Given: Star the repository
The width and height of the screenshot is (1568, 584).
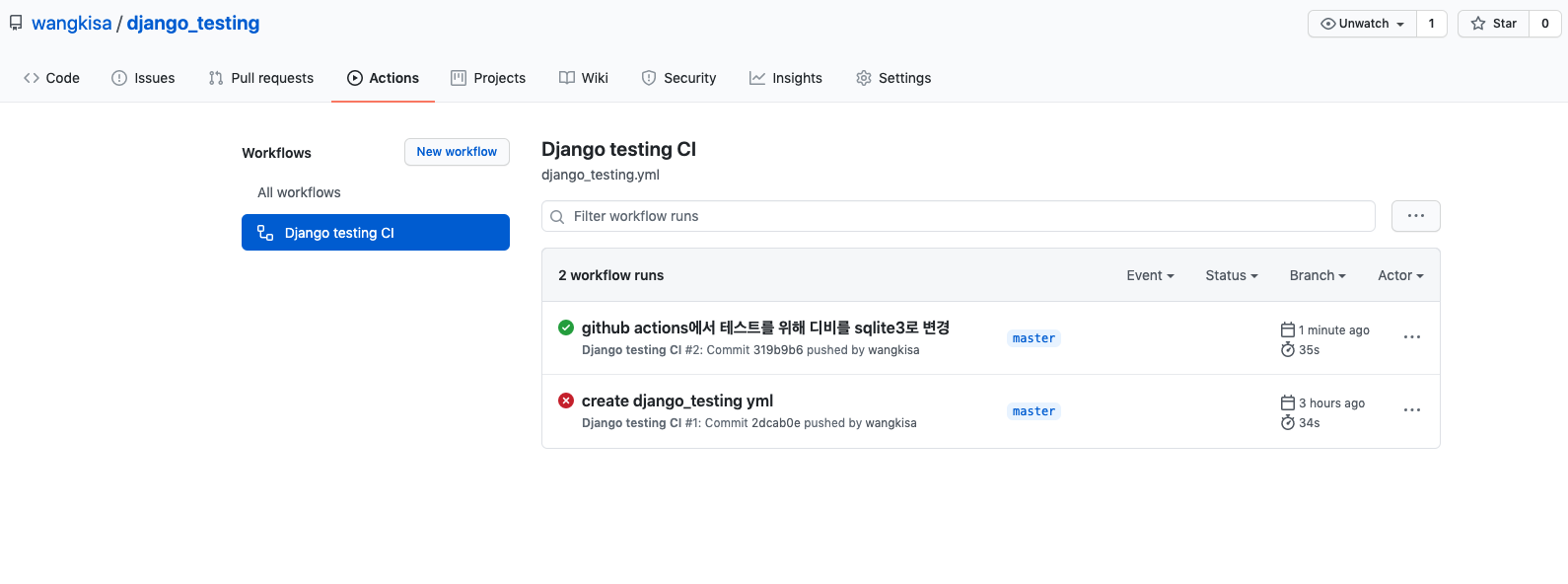Looking at the screenshot, I should tap(1493, 24).
